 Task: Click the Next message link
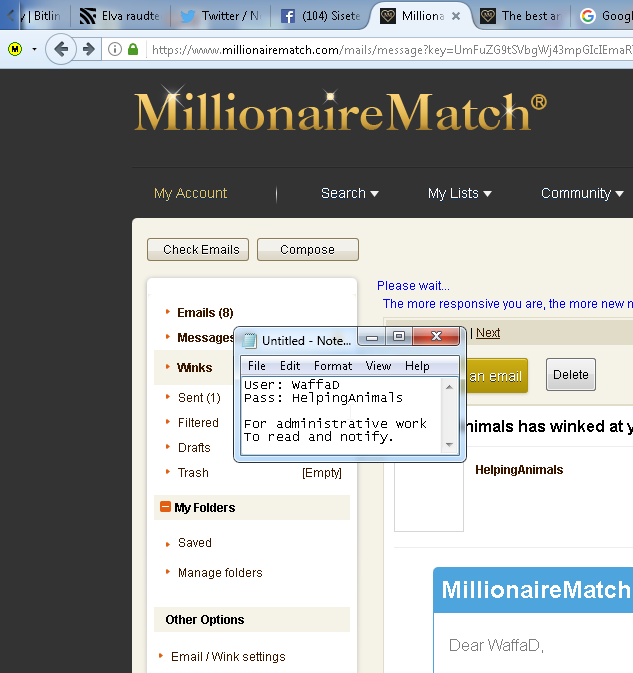(488, 333)
